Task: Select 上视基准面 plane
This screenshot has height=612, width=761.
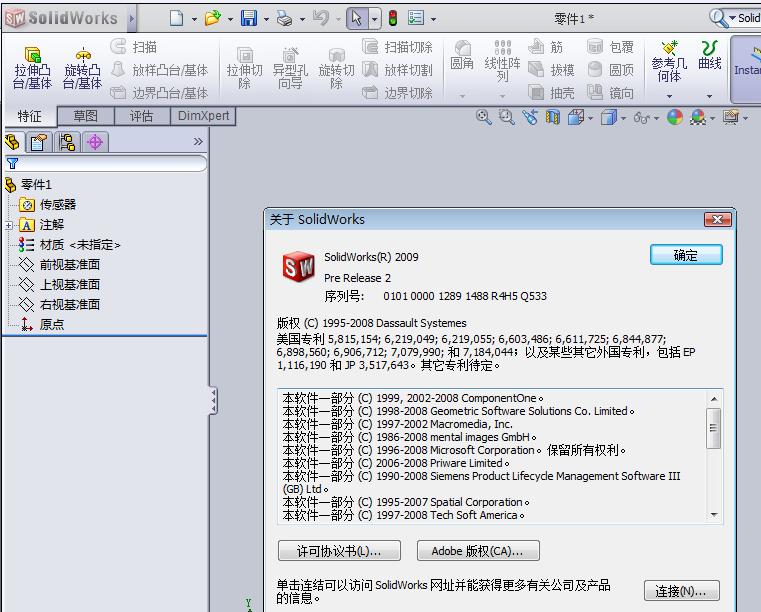Action: tap(59, 284)
